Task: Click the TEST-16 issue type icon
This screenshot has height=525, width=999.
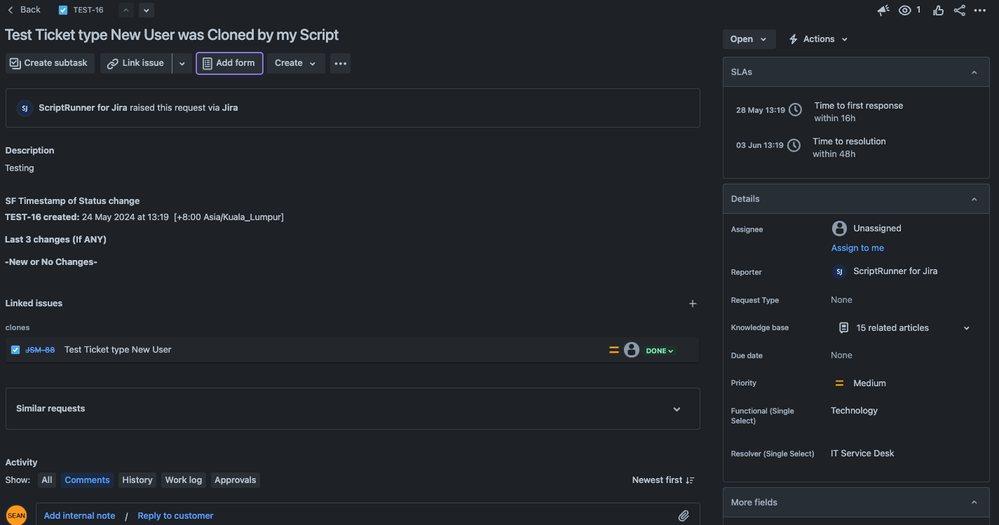Action: click(x=63, y=10)
